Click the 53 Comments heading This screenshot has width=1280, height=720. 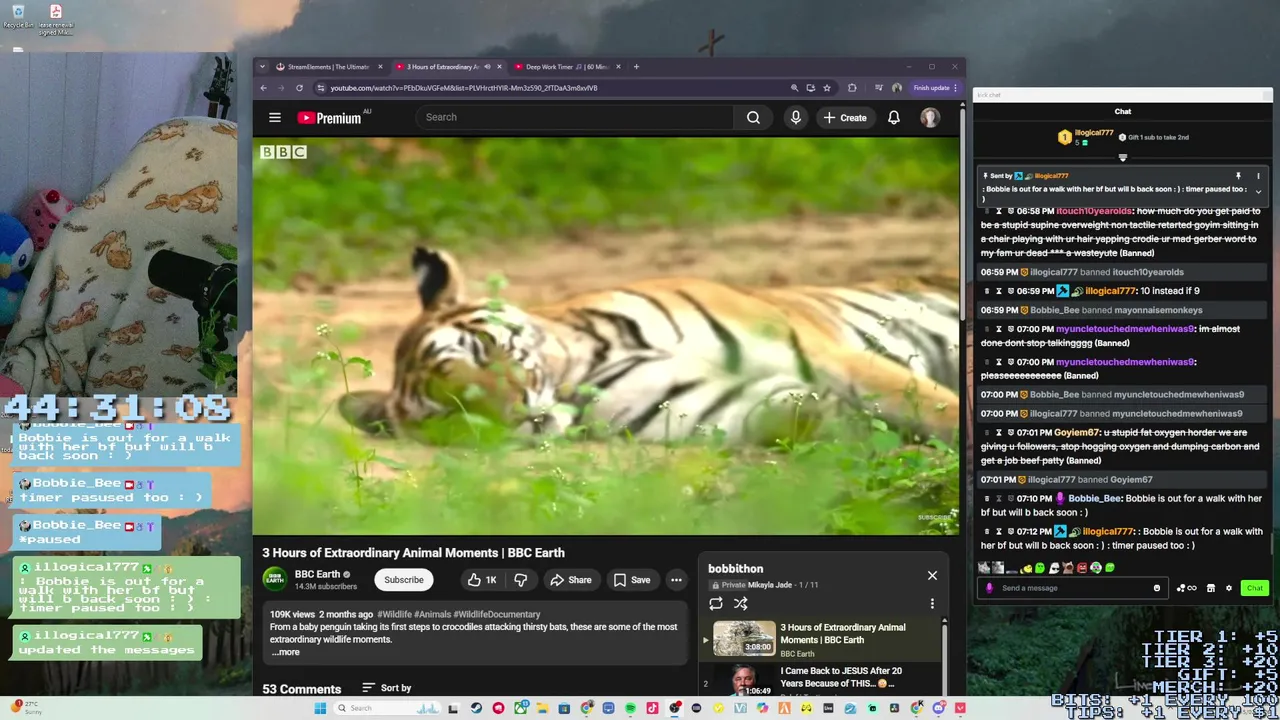click(x=302, y=689)
